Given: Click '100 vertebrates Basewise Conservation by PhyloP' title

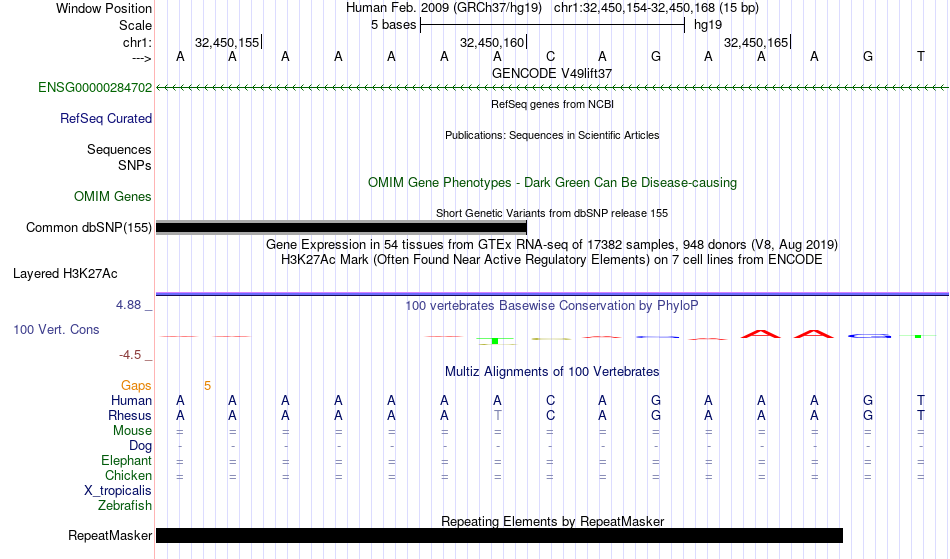Looking at the screenshot, I should pos(552,305).
